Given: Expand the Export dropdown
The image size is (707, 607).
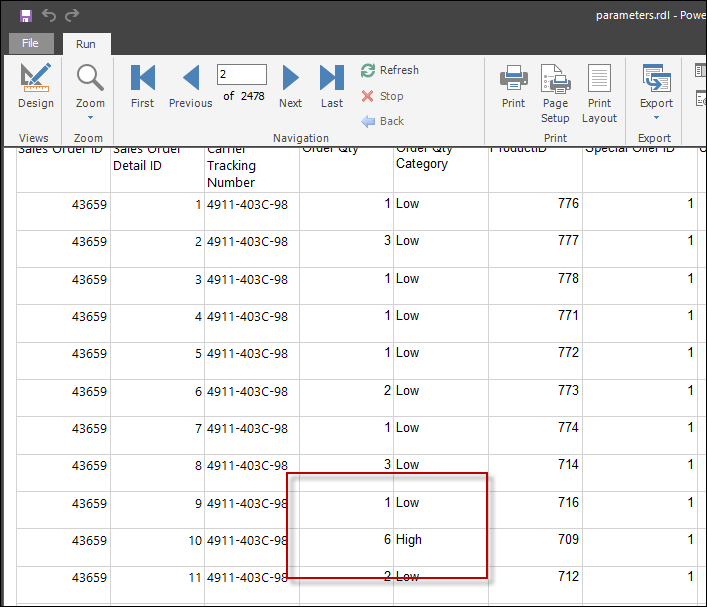Looking at the screenshot, I should [x=656, y=92].
